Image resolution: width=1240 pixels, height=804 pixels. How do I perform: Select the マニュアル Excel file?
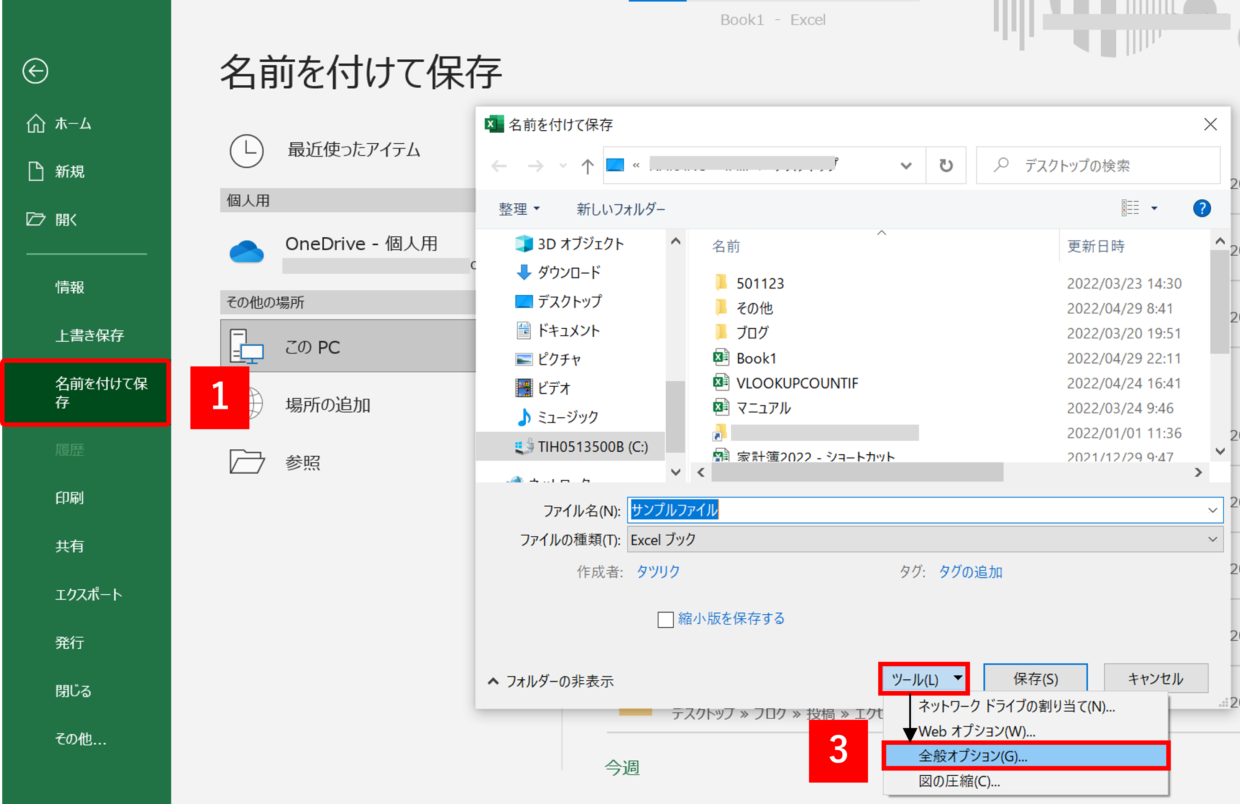point(752,408)
